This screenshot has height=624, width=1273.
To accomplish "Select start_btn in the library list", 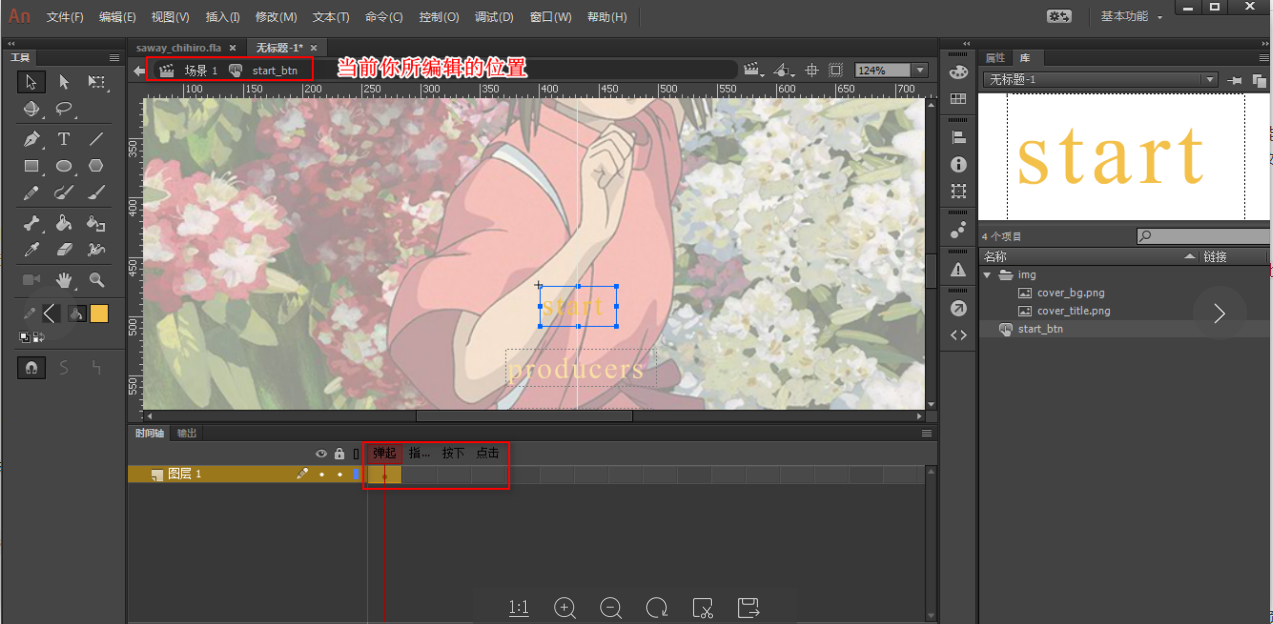I will pyautogui.click(x=1040, y=329).
